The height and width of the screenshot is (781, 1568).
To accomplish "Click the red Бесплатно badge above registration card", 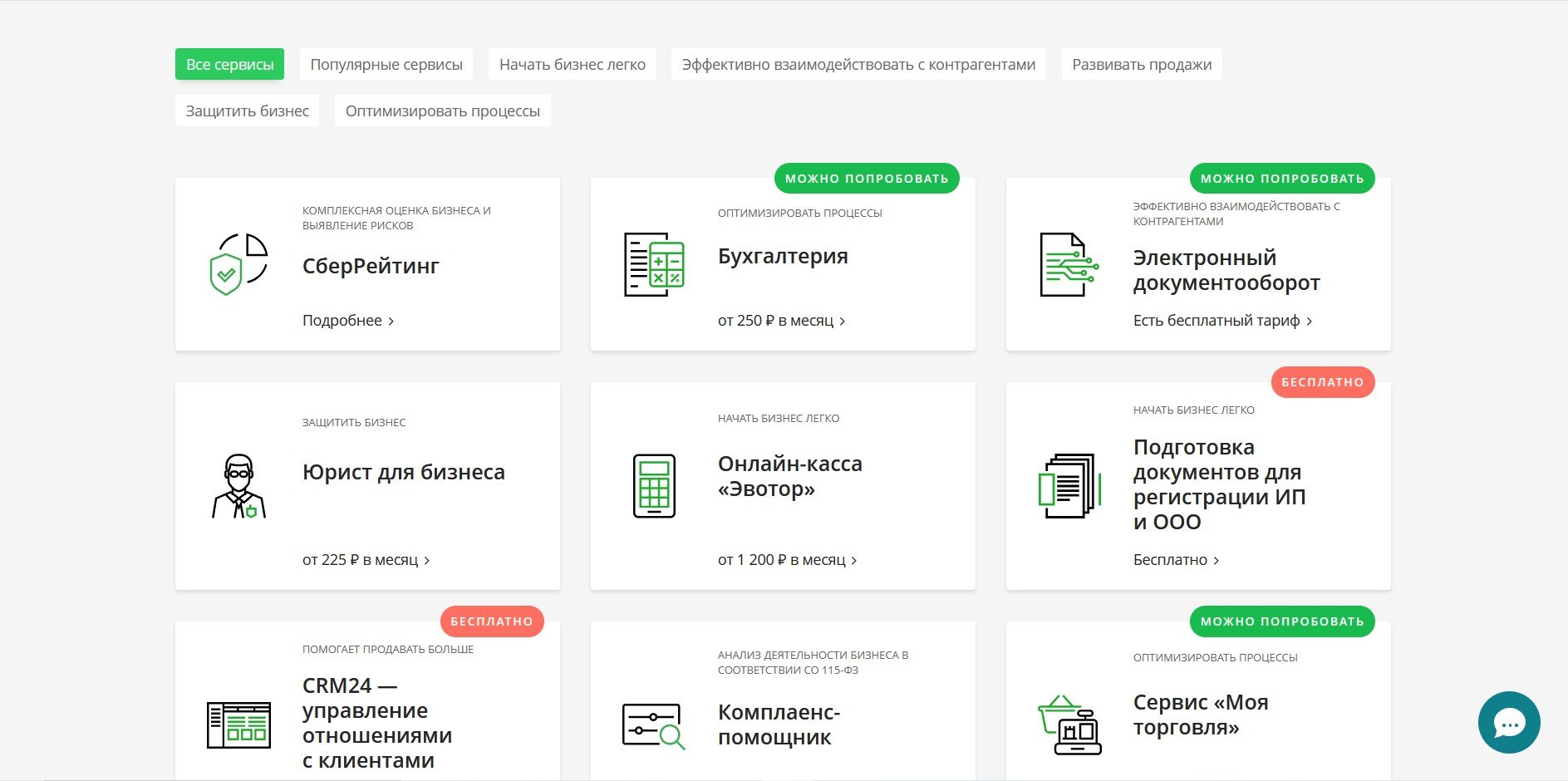I will click(1322, 382).
